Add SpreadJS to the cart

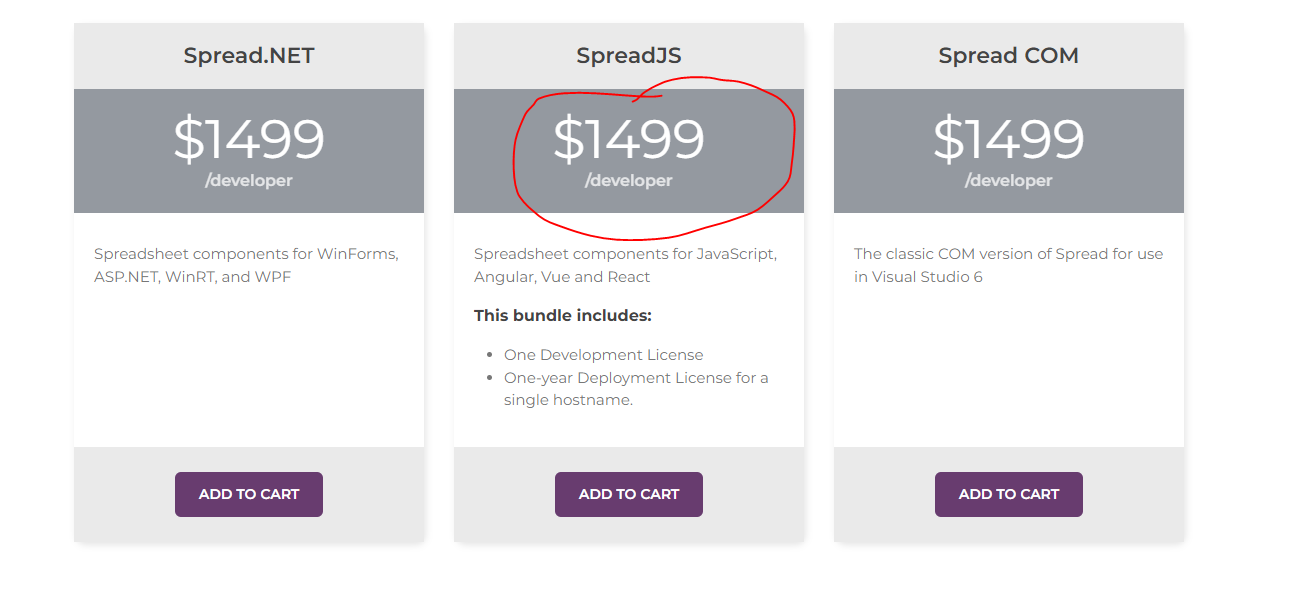(x=629, y=494)
